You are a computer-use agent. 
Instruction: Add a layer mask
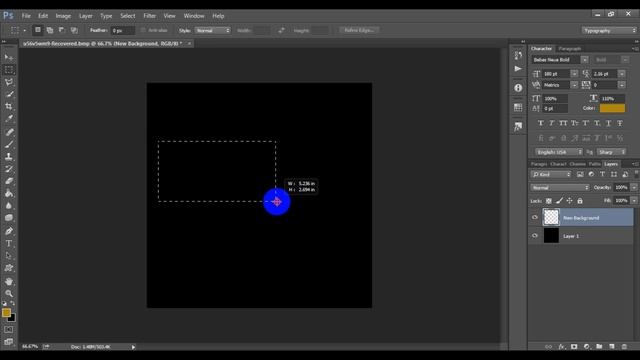pyautogui.click(x=574, y=347)
